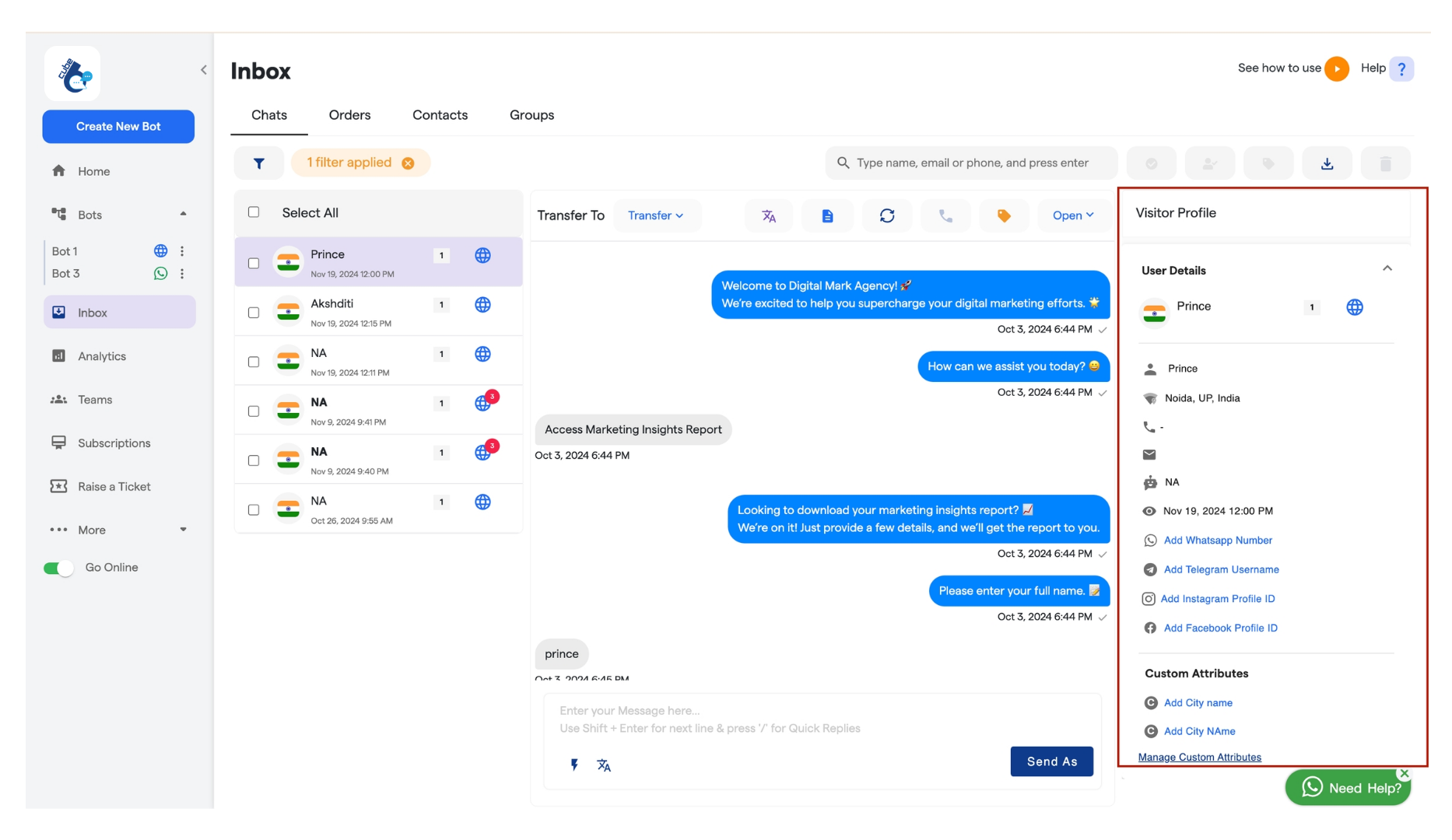Click the orange tag icon in the chat header
Screen dimensions: 1452x840
(x=1004, y=216)
